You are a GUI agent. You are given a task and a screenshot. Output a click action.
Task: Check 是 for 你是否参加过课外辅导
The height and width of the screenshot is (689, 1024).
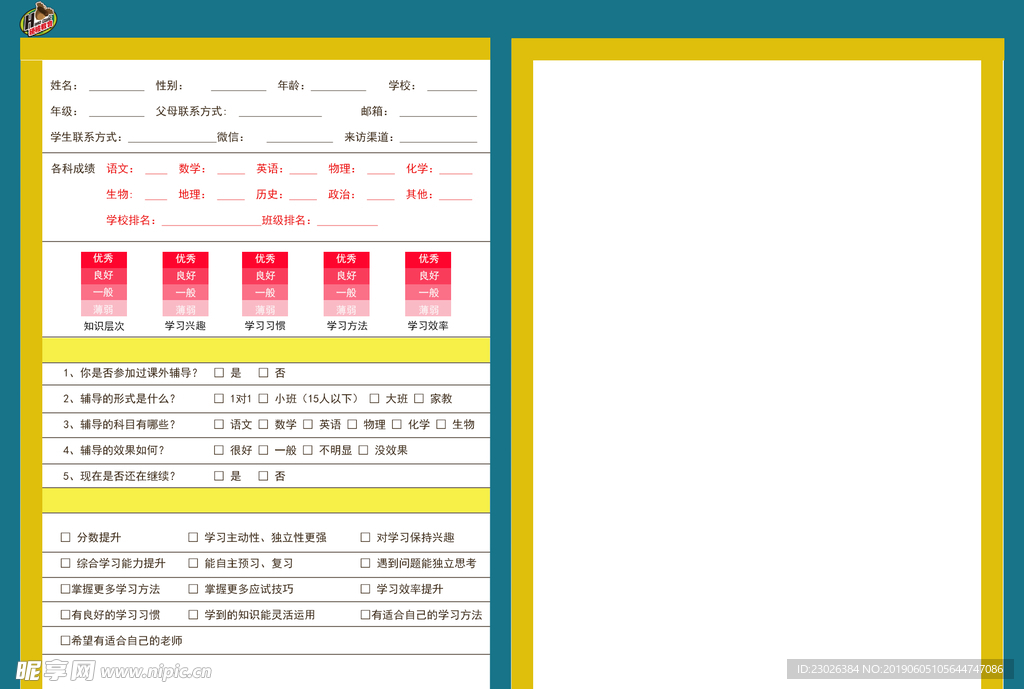(x=218, y=374)
